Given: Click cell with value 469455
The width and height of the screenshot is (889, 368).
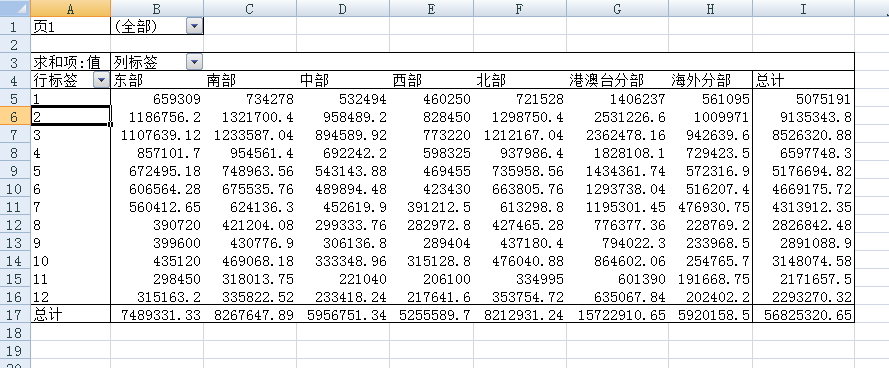Looking at the screenshot, I should point(431,171).
